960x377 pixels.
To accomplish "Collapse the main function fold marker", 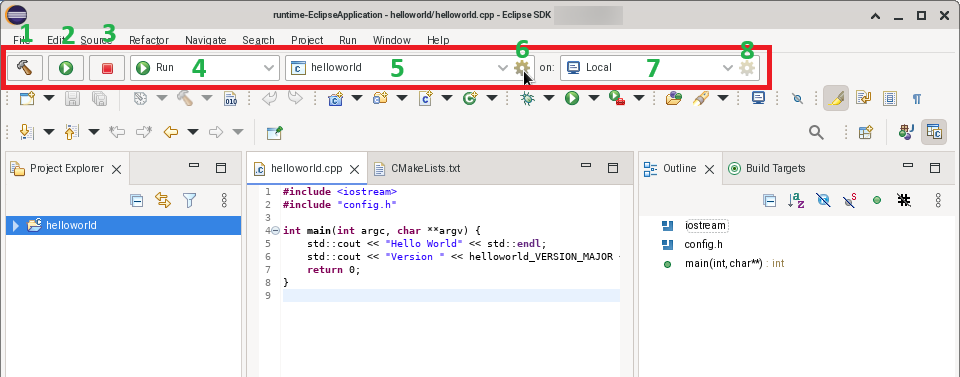I will [x=275, y=231].
